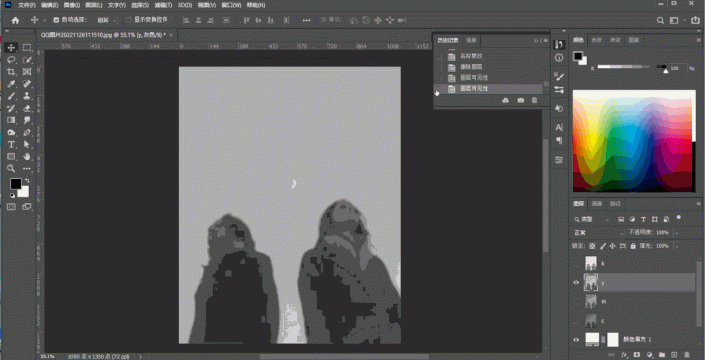Click the Home icon in options bar
Screen dimensions: 705x360
tap(15, 20)
